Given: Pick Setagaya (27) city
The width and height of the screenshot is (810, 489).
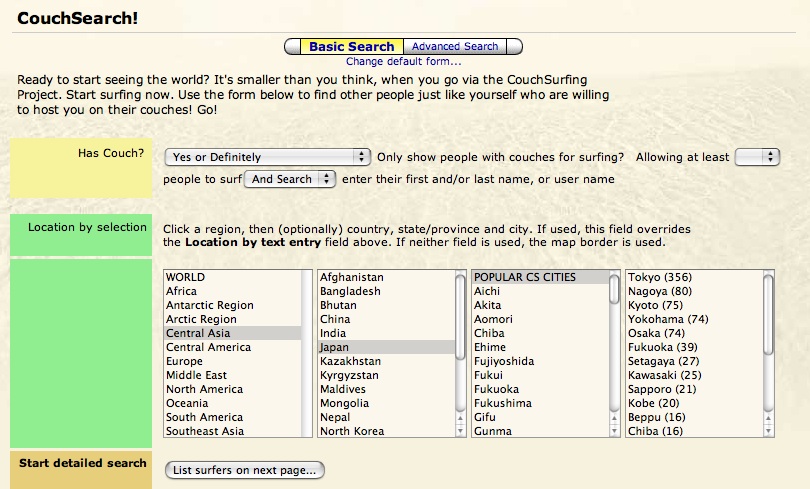Looking at the screenshot, I should (x=695, y=361).
